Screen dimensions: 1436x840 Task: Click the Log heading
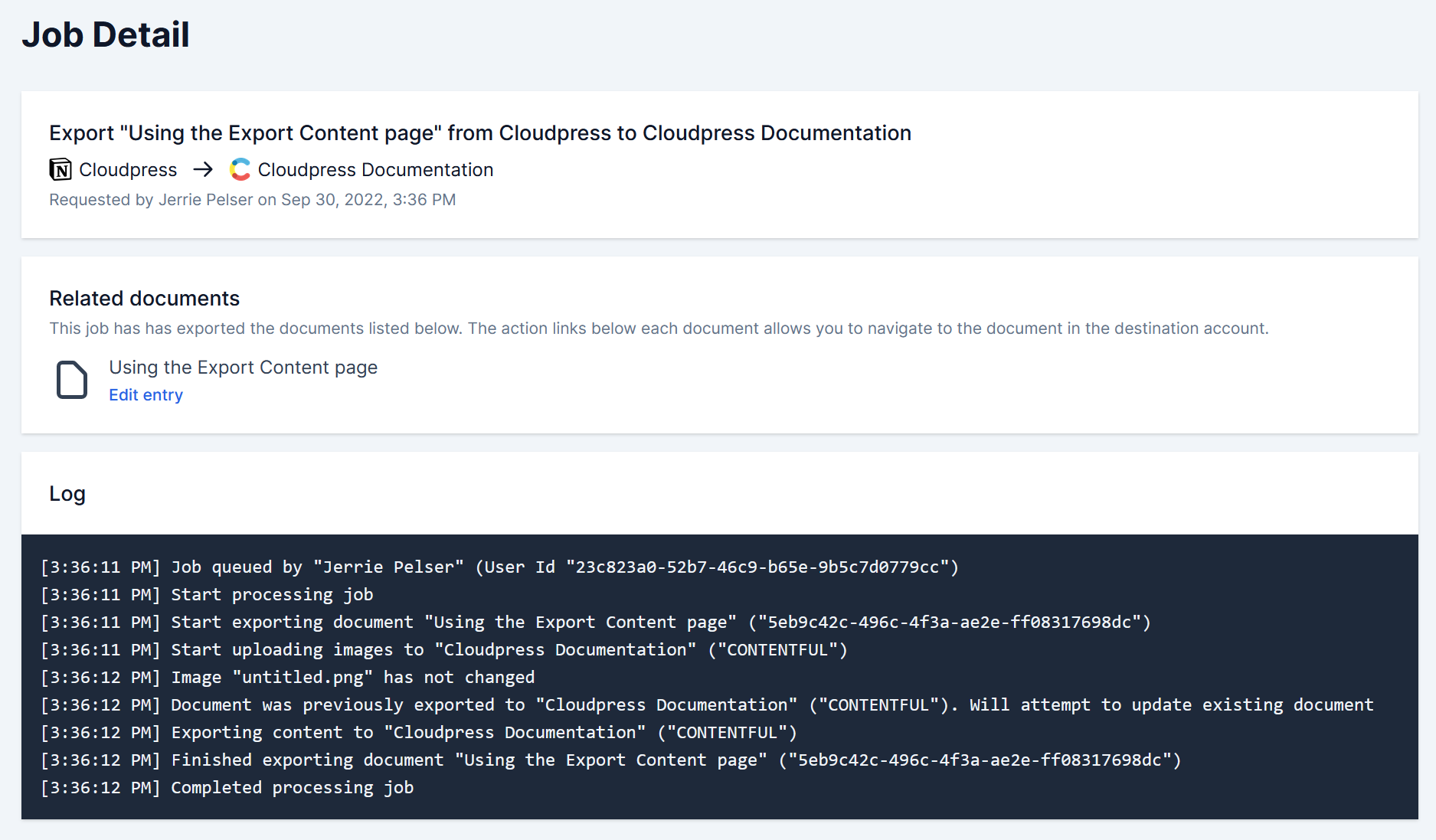[67, 494]
